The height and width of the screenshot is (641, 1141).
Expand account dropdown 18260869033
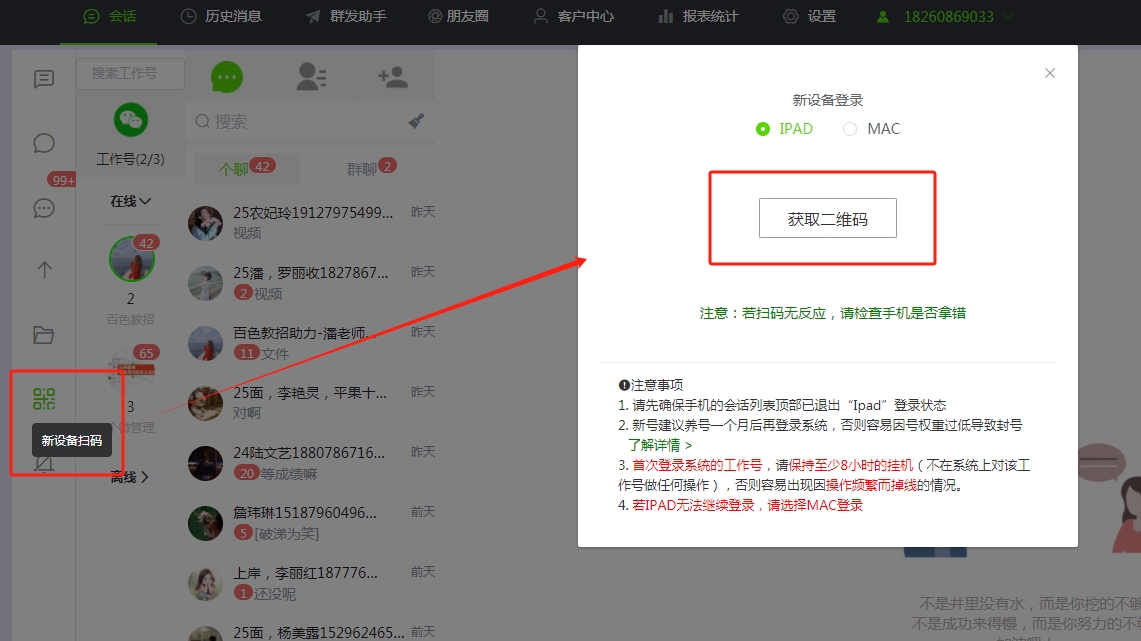pyautogui.click(x=944, y=16)
